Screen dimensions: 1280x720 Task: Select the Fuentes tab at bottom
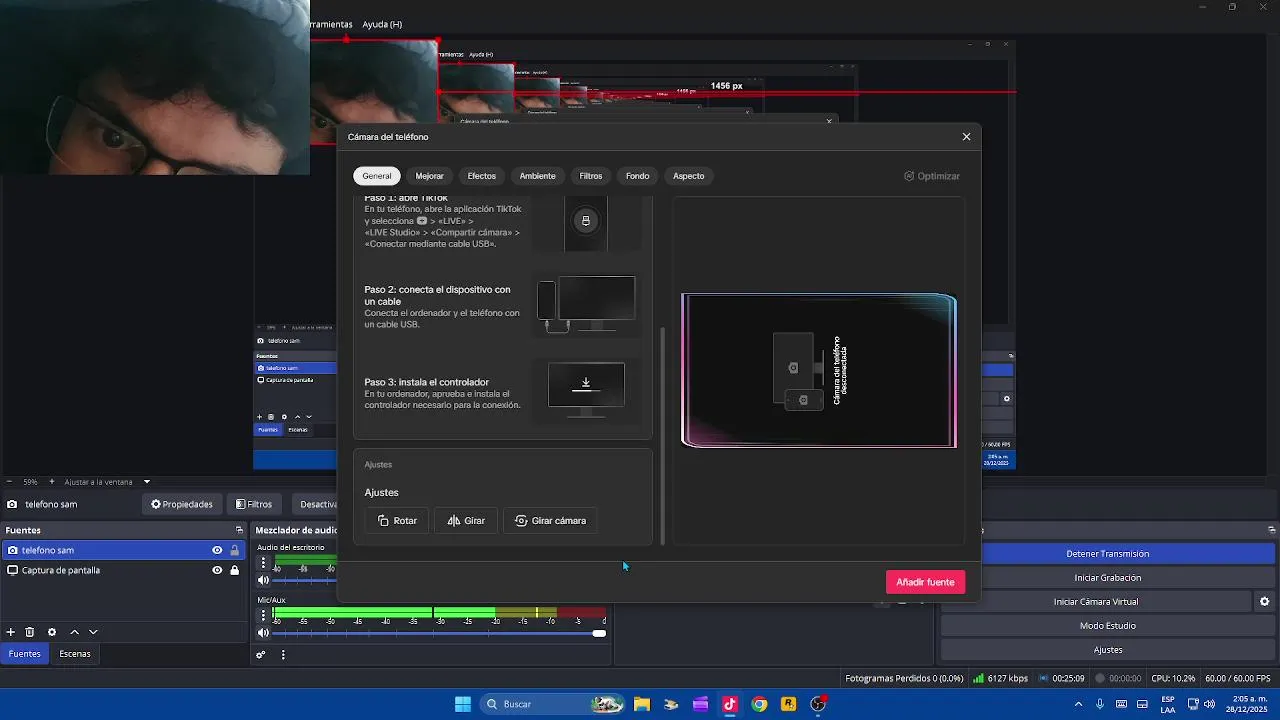(25, 654)
